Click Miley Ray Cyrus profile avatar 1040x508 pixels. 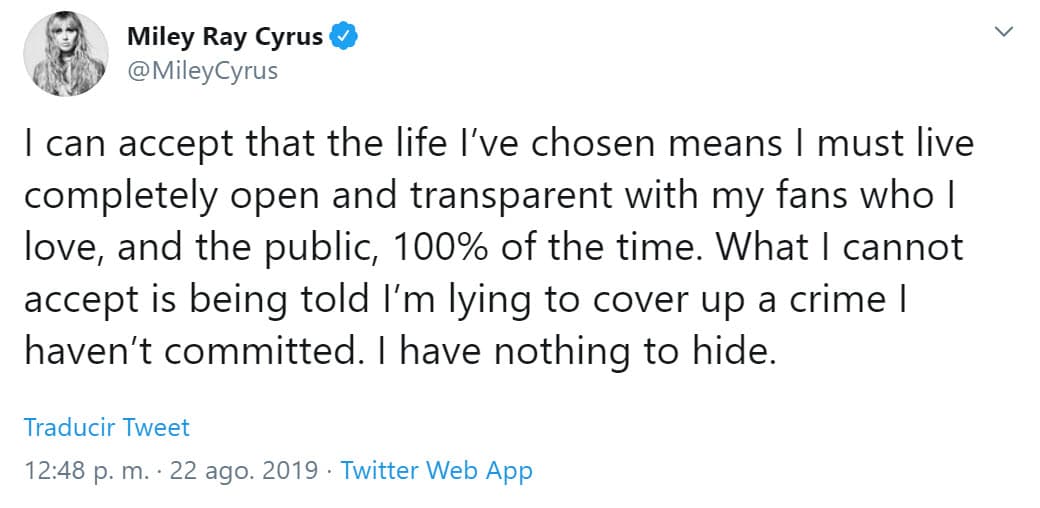tap(66, 55)
